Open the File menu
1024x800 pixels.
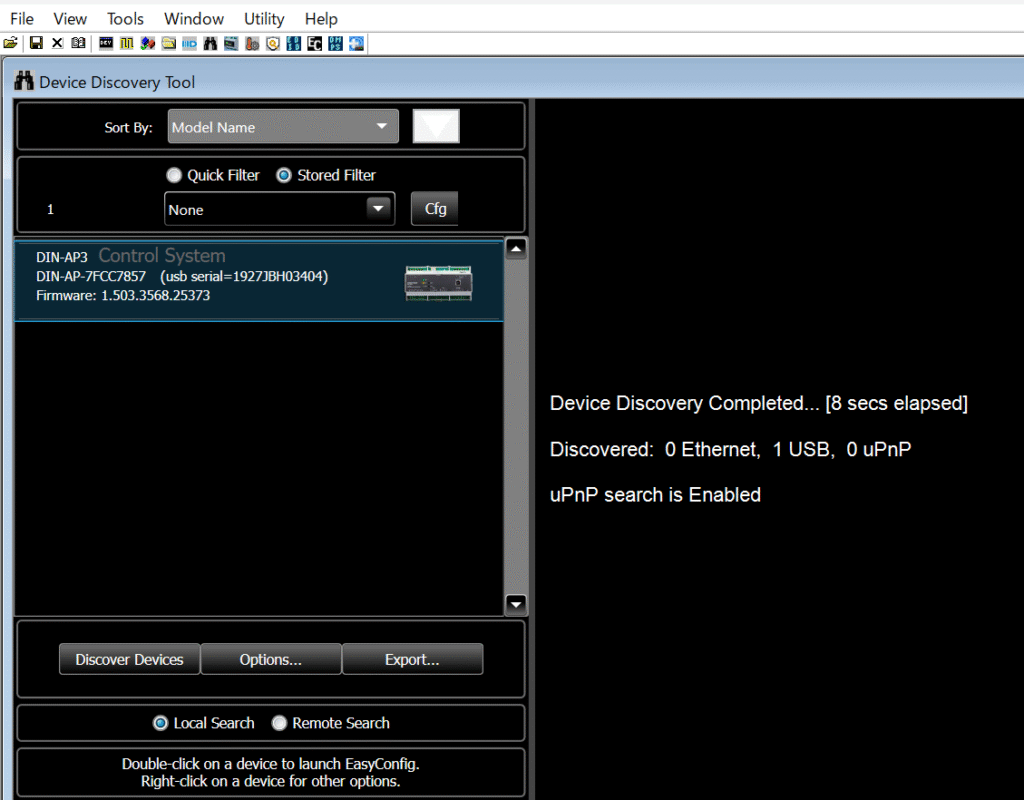22,19
